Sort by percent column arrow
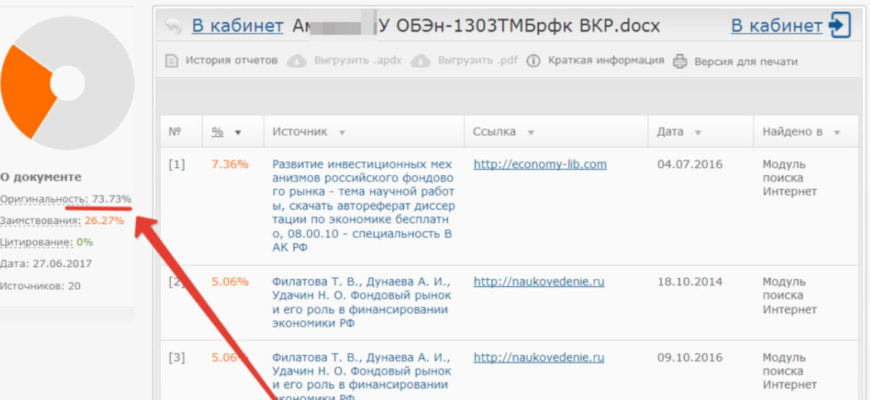This screenshot has width=870, height=400. [x=237, y=132]
